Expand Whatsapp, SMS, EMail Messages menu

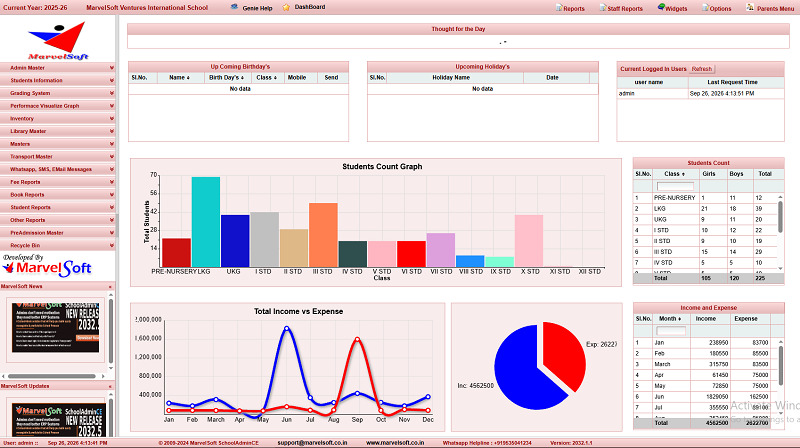click(x=58, y=169)
